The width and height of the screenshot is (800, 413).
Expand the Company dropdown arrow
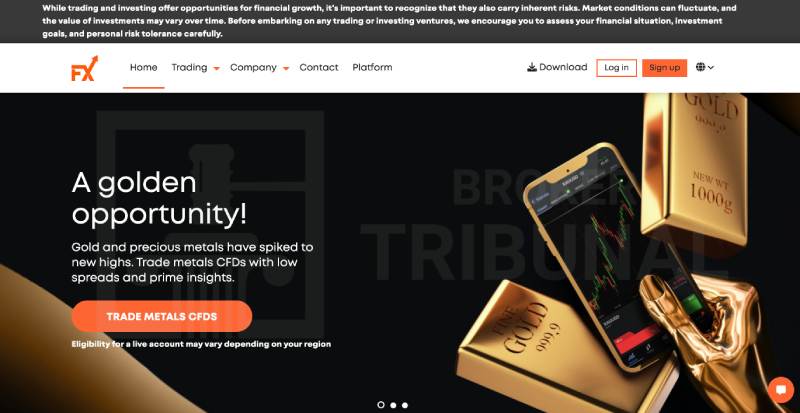[x=286, y=68]
